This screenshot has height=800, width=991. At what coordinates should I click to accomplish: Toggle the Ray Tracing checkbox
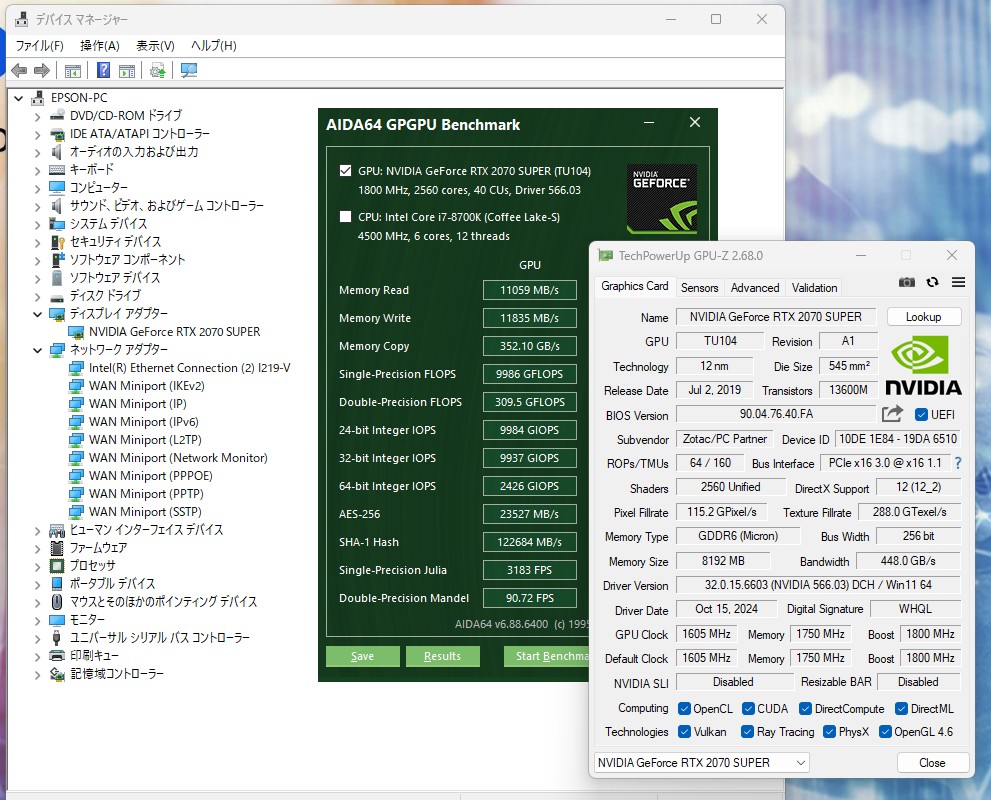coord(747,732)
